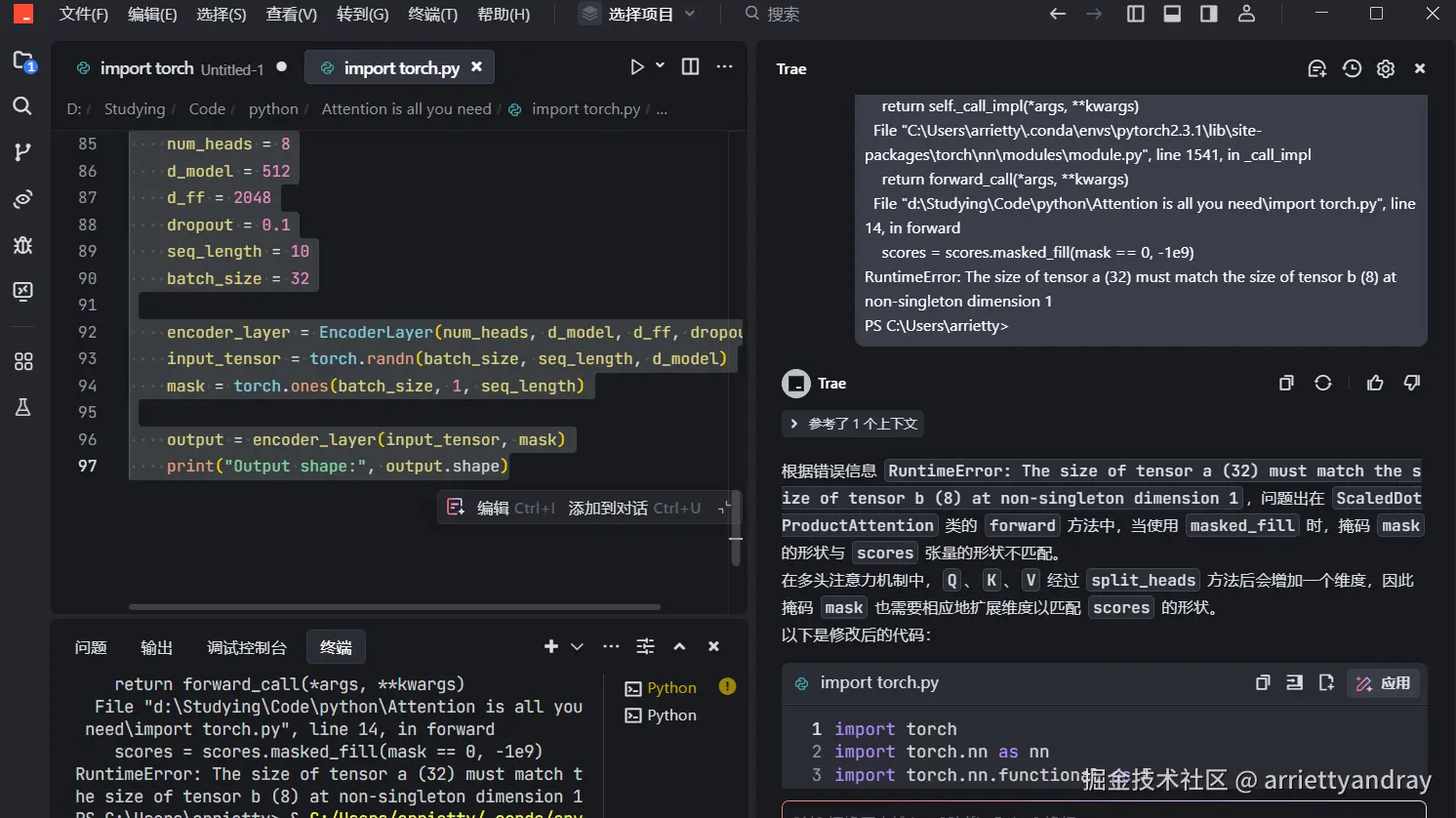Like the Trae response with thumbs up
The image size is (1456, 818).
tap(1375, 383)
